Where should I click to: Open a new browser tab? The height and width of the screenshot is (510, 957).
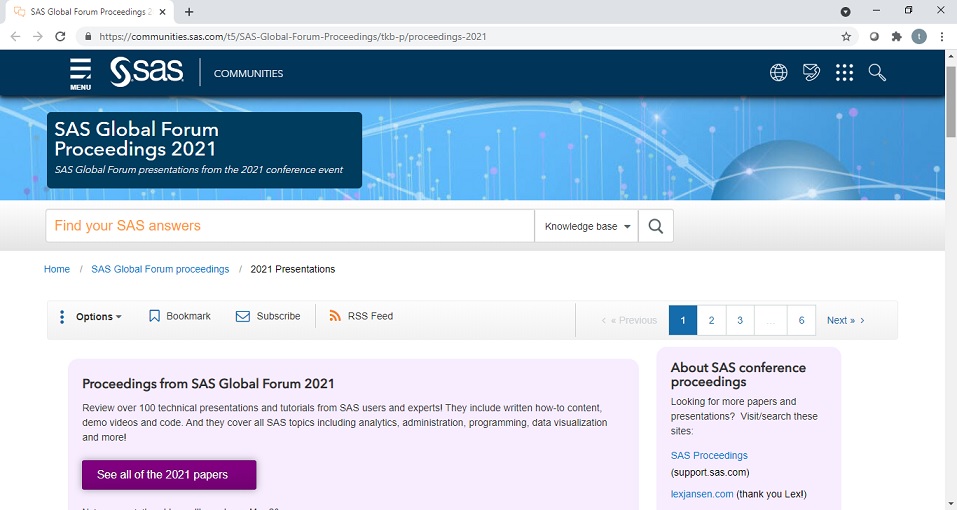tap(189, 12)
